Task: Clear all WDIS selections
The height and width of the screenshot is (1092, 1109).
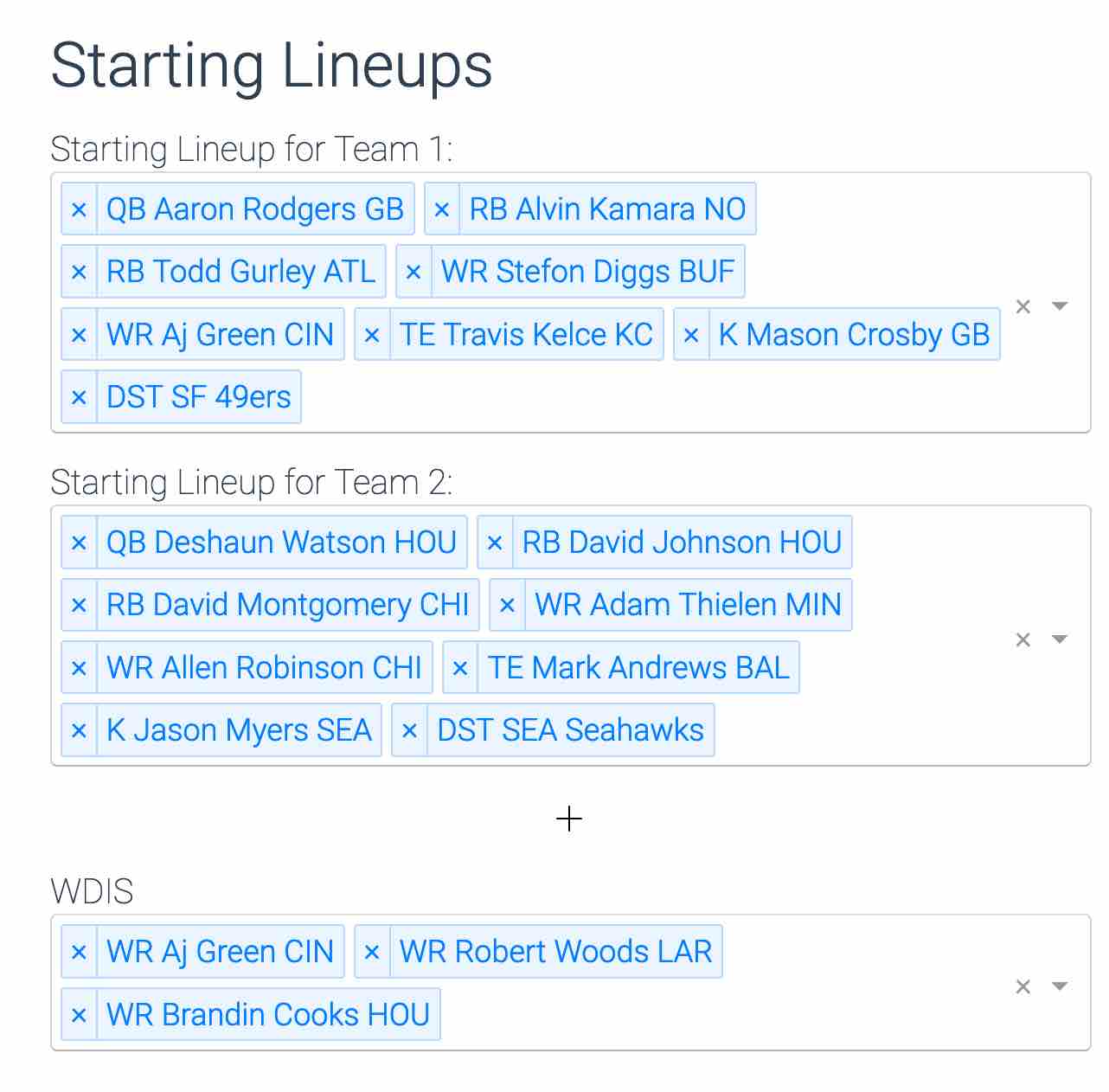Action: pyautogui.click(x=1023, y=986)
